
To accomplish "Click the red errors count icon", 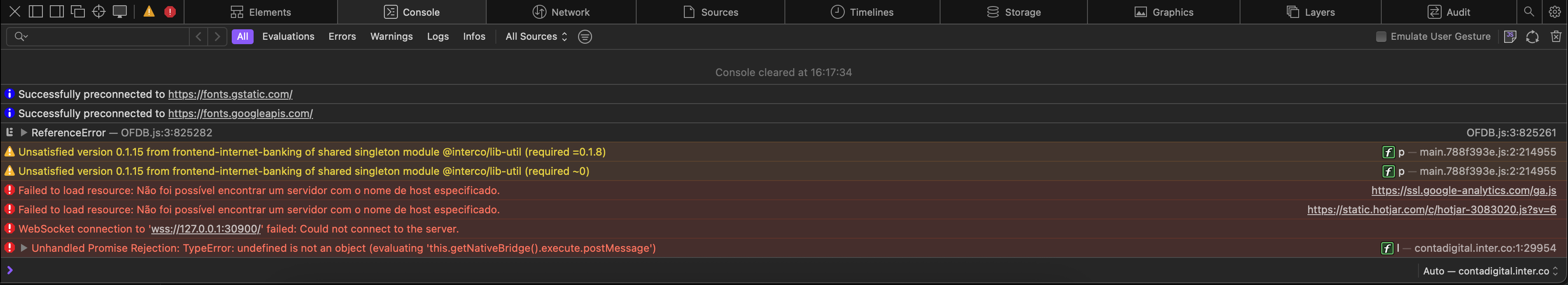I will tap(170, 11).
